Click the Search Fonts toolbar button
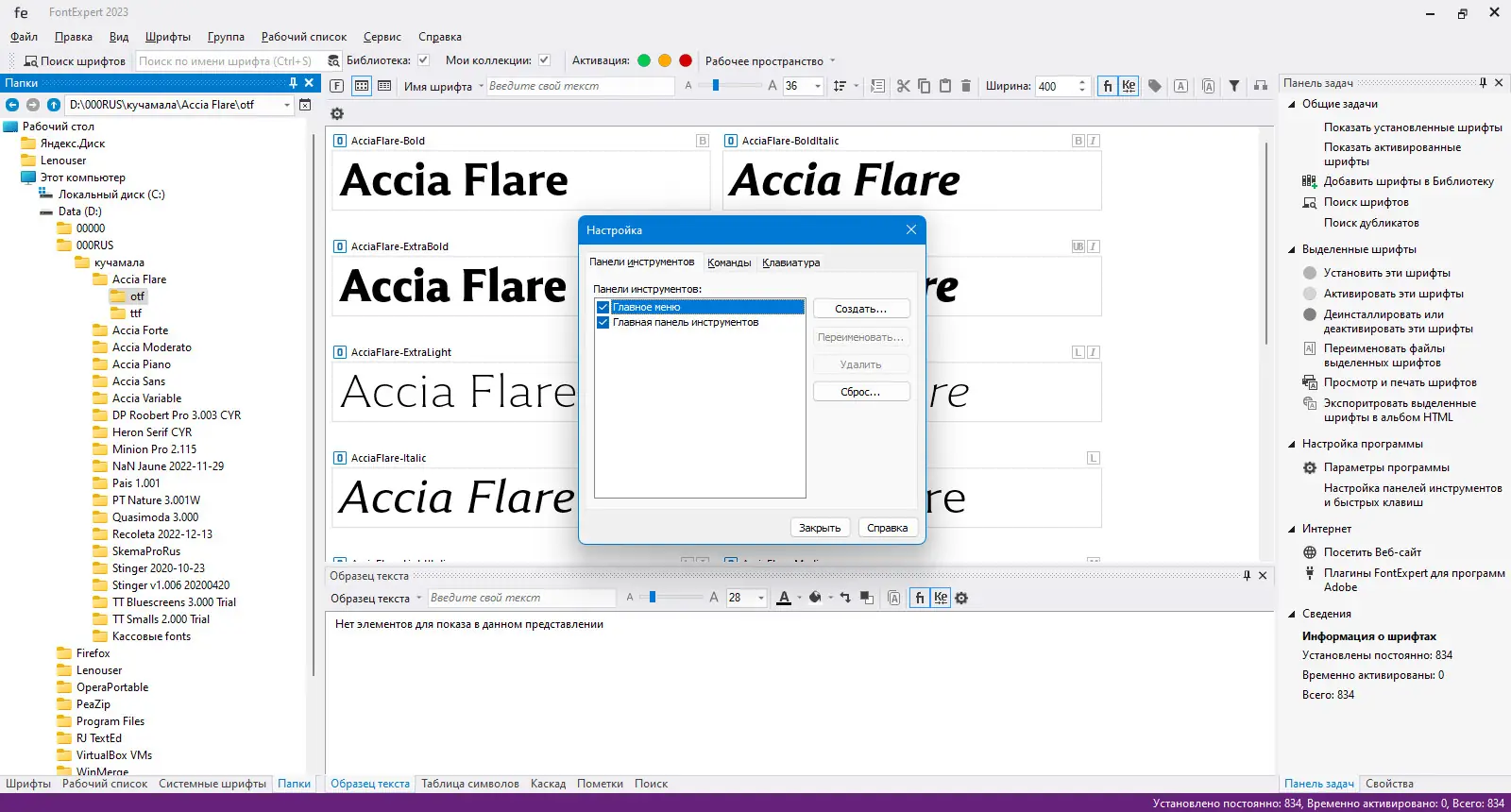The height and width of the screenshot is (812, 1511). 74,61
